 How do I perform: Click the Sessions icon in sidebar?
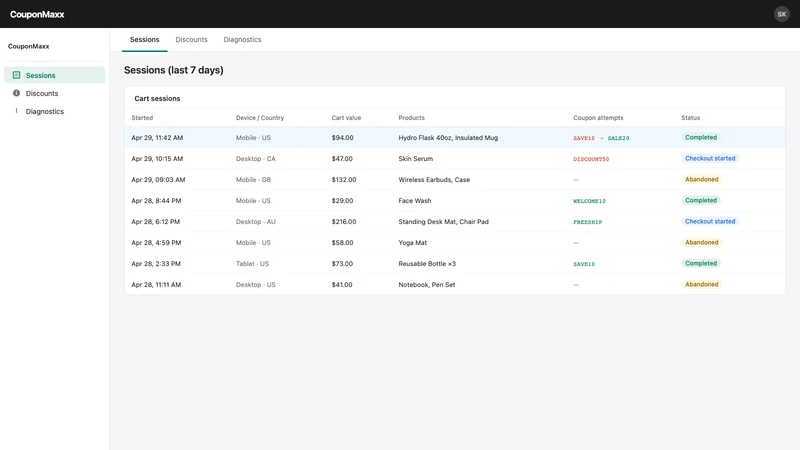click(16, 75)
